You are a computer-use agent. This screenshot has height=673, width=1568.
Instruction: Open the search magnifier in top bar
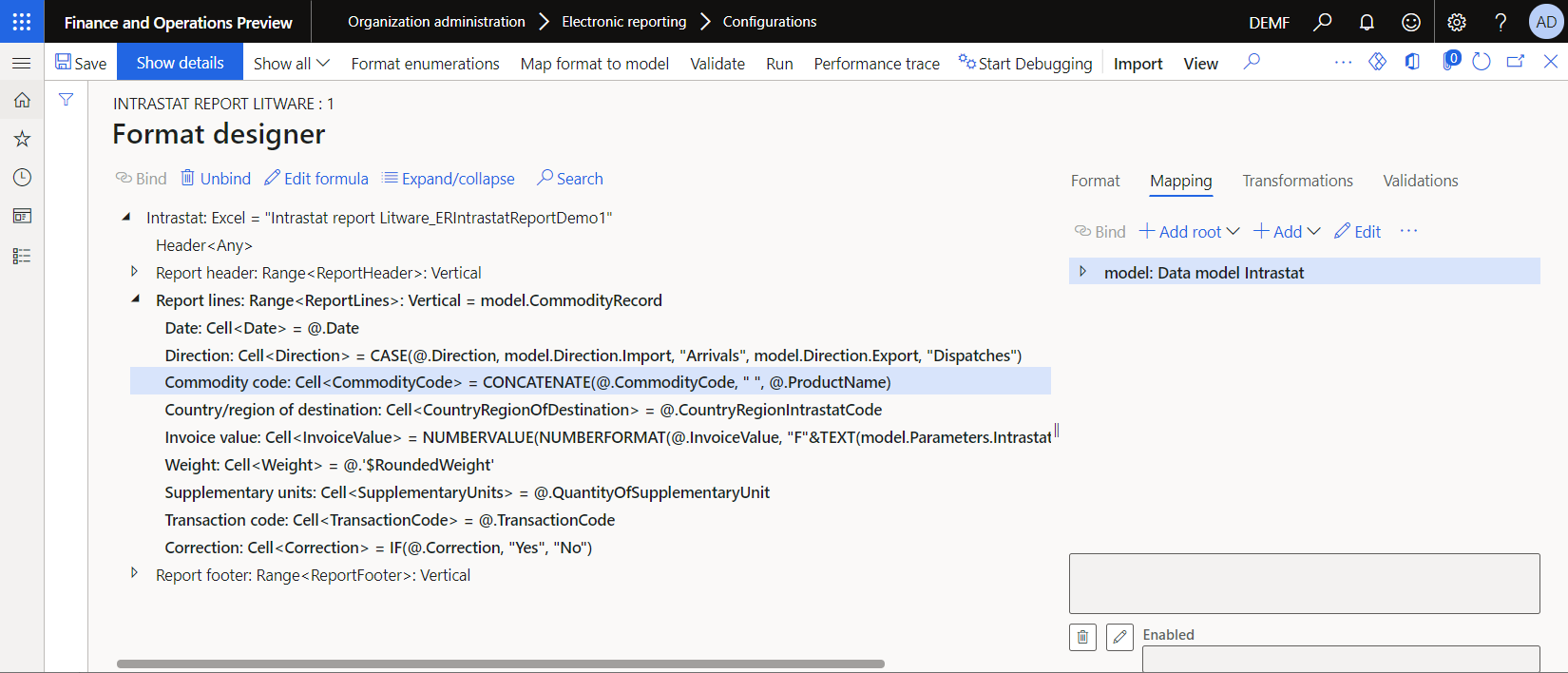pyautogui.click(x=1322, y=22)
